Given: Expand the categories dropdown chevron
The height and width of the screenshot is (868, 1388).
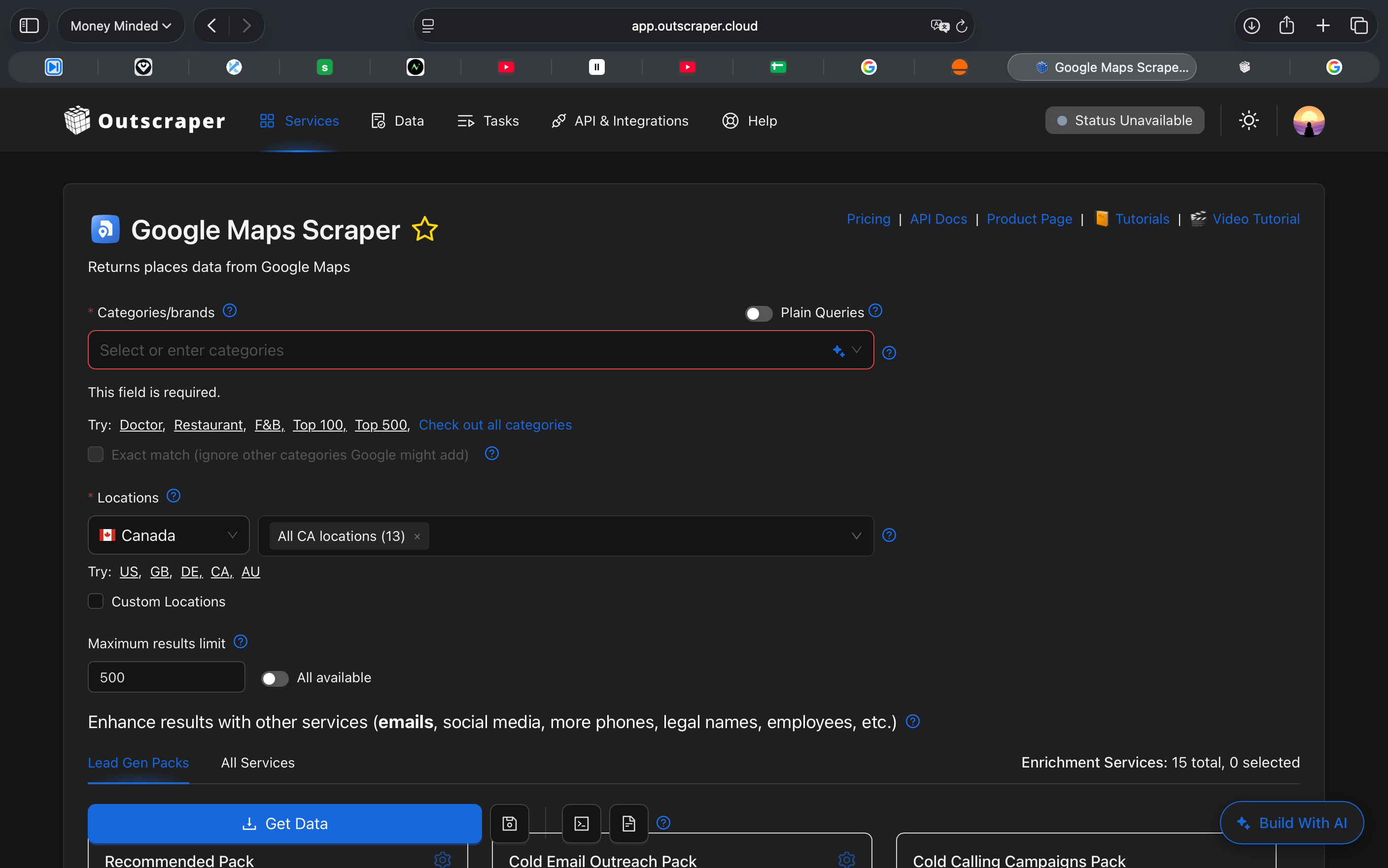Looking at the screenshot, I should [856, 350].
